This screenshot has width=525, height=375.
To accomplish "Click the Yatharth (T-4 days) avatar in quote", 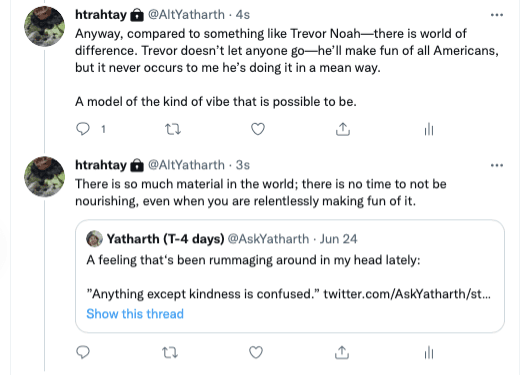I will [x=94, y=239].
